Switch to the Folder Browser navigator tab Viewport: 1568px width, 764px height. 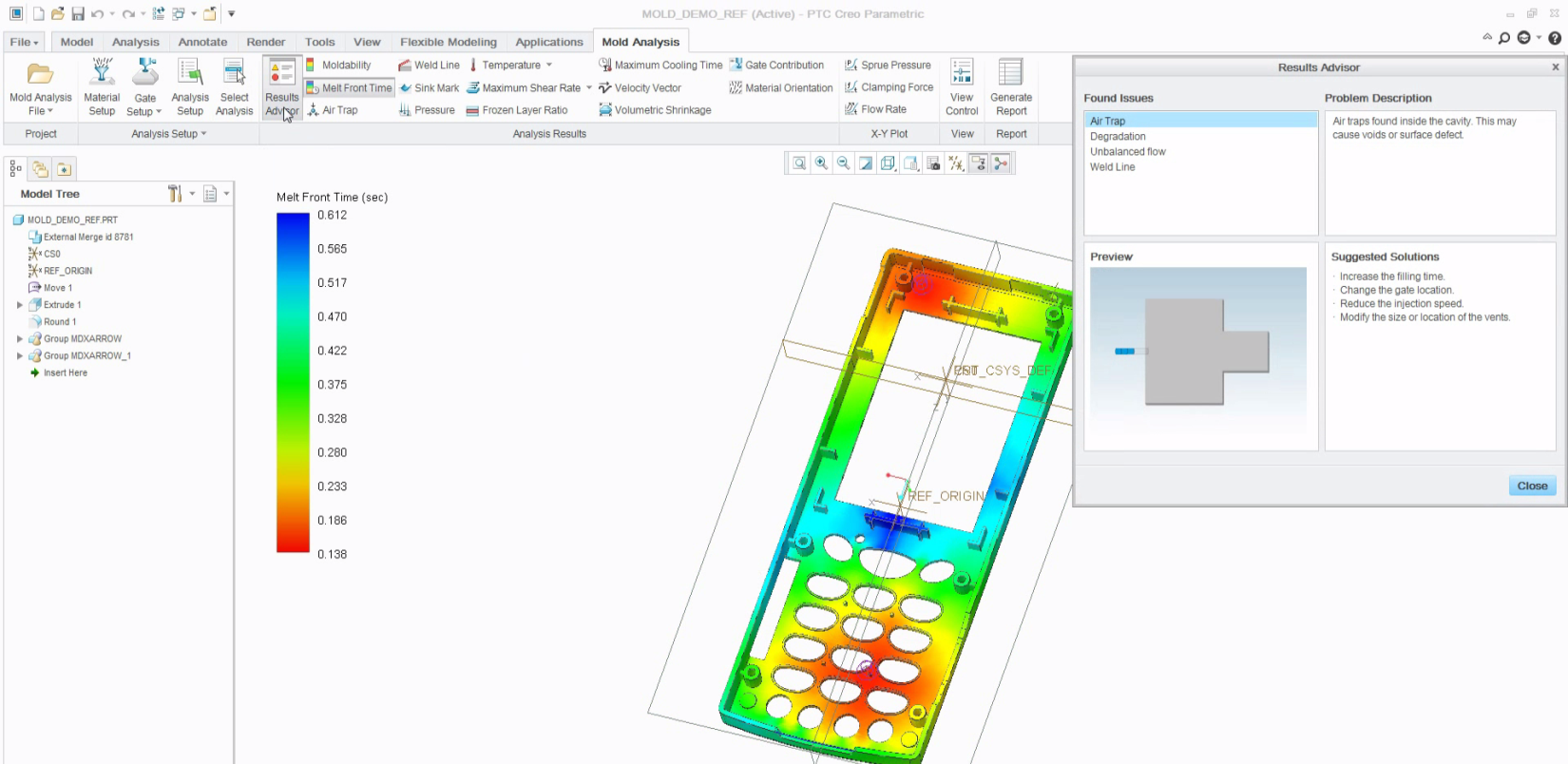click(x=40, y=169)
